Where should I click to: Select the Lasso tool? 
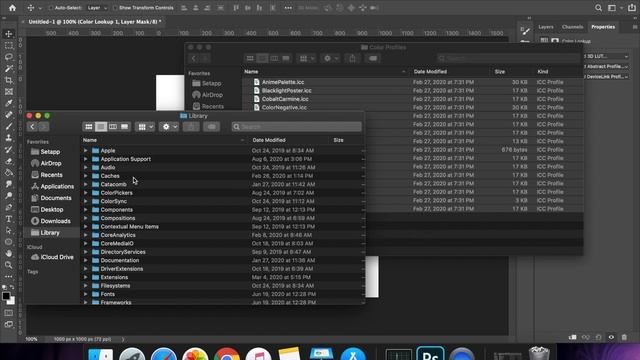click(9, 57)
